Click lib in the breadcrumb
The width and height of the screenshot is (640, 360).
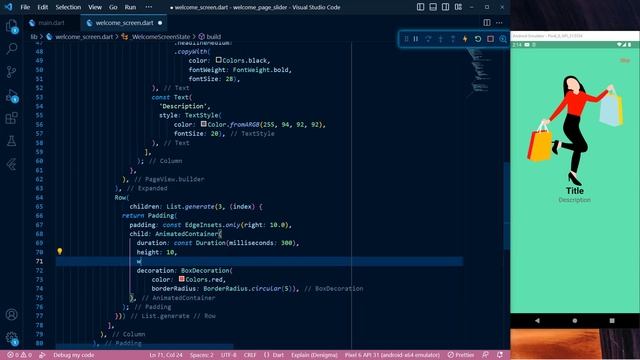coord(34,36)
